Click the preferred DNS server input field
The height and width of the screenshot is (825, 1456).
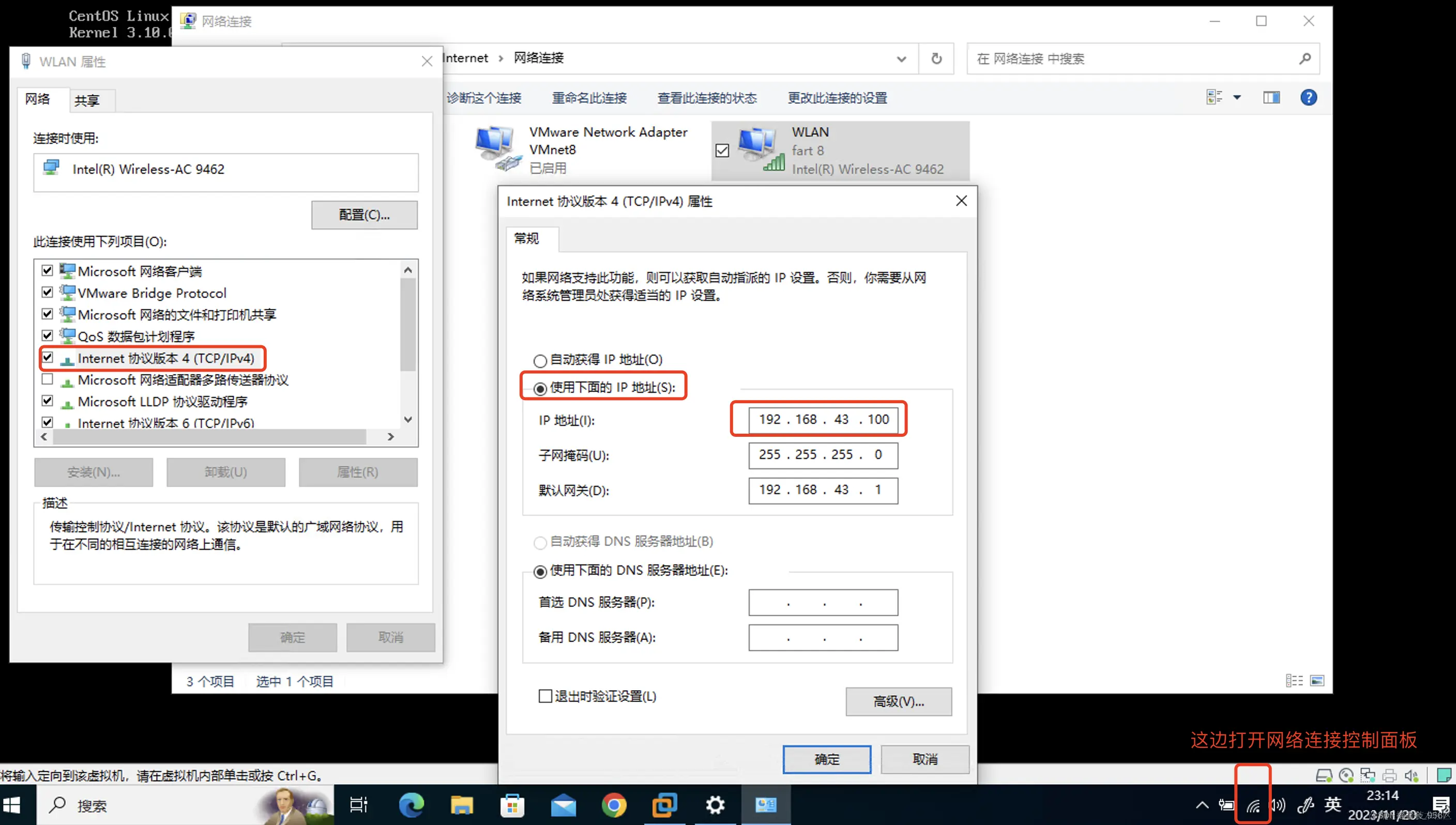pyautogui.click(x=823, y=602)
